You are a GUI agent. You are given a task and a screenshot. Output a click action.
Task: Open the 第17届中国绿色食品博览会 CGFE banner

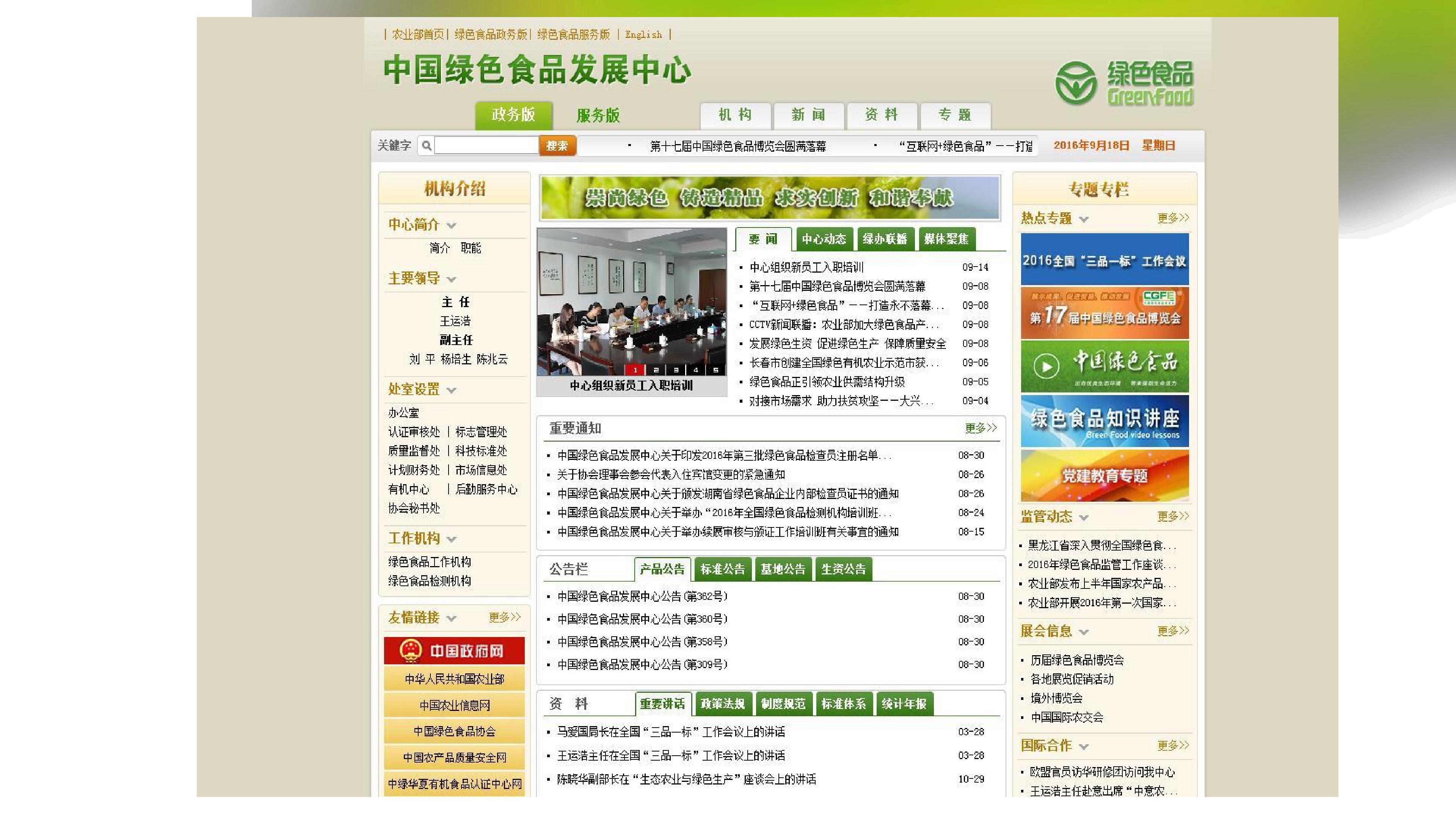click(x=1105, y=313)
